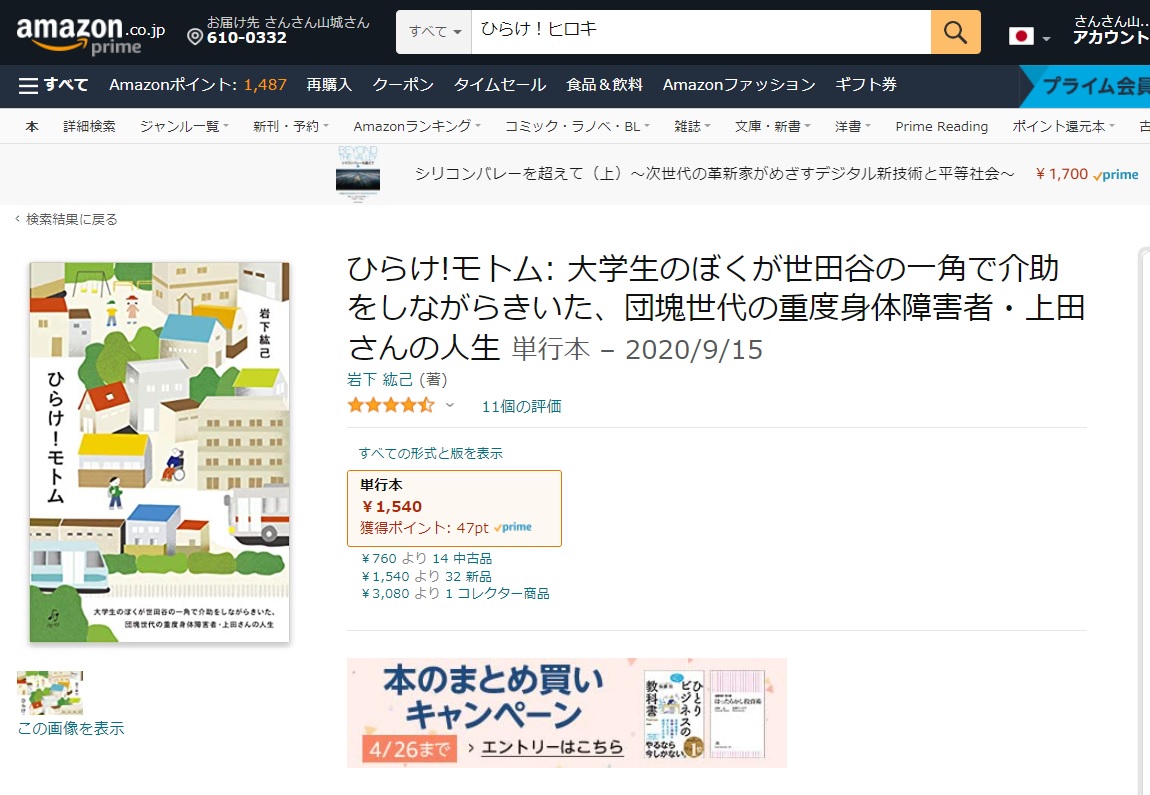
Task: Expand the 洋書 dropdown
Action: (x=852, y=126)
